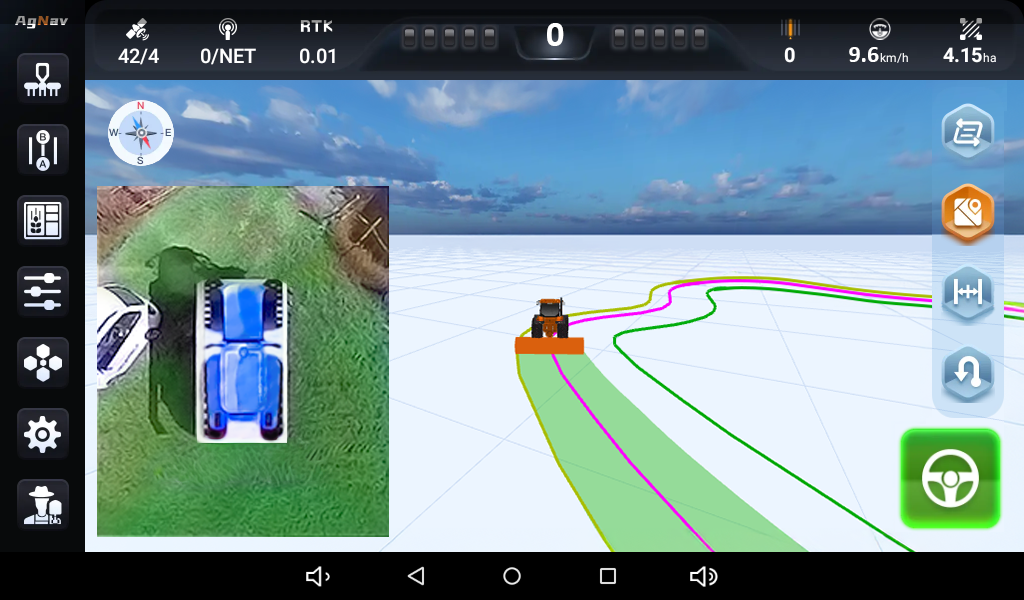1024x600 pixels.
Task: Click the 0.01 RTK value
Action: pyautogui.click(x=317, y=56)
